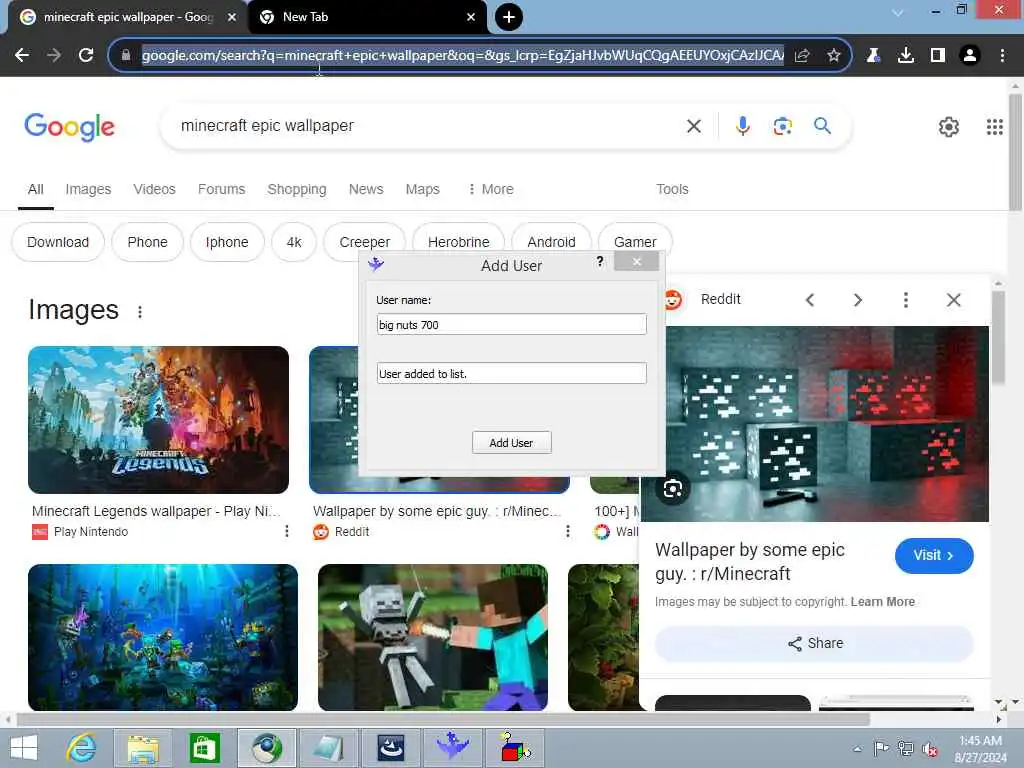Clear the Google search box
The image size is (1024, 768).
click(694, 126)
